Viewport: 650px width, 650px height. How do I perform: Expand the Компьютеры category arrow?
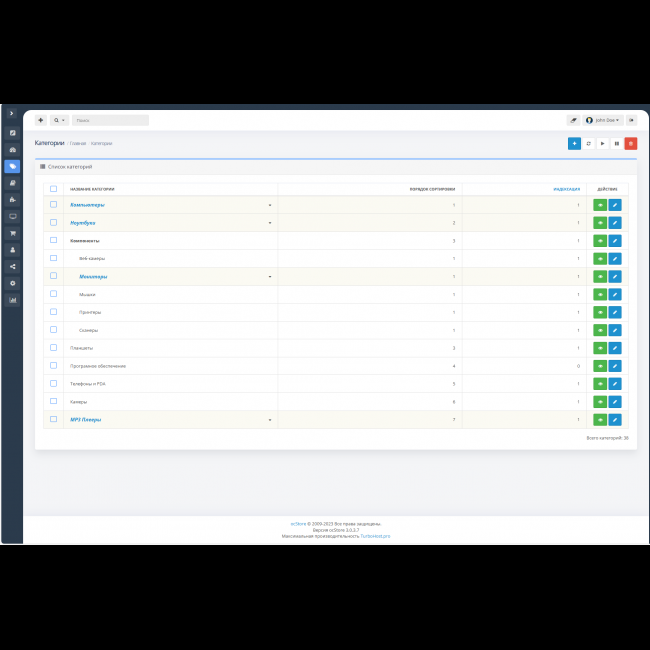click(269, 205)
